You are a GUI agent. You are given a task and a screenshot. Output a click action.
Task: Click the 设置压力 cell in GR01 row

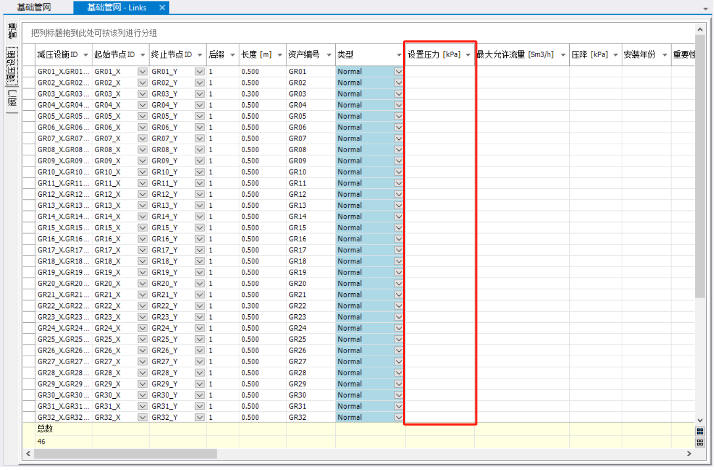[438, 72]
